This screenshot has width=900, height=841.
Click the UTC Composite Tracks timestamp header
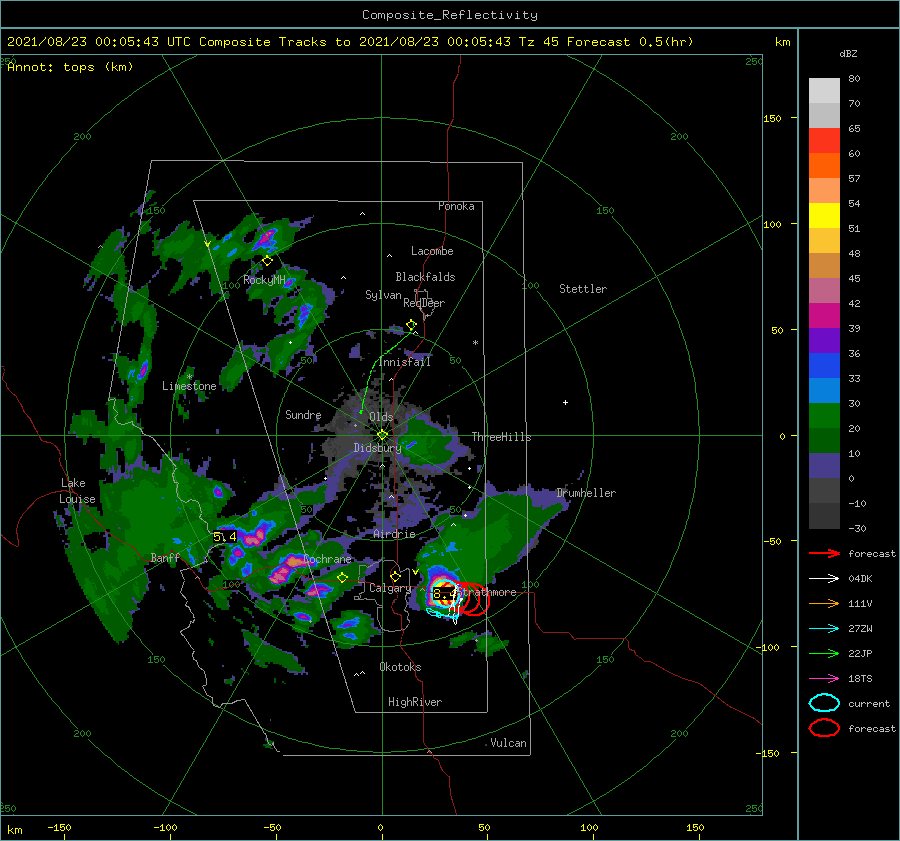point(350,42)
